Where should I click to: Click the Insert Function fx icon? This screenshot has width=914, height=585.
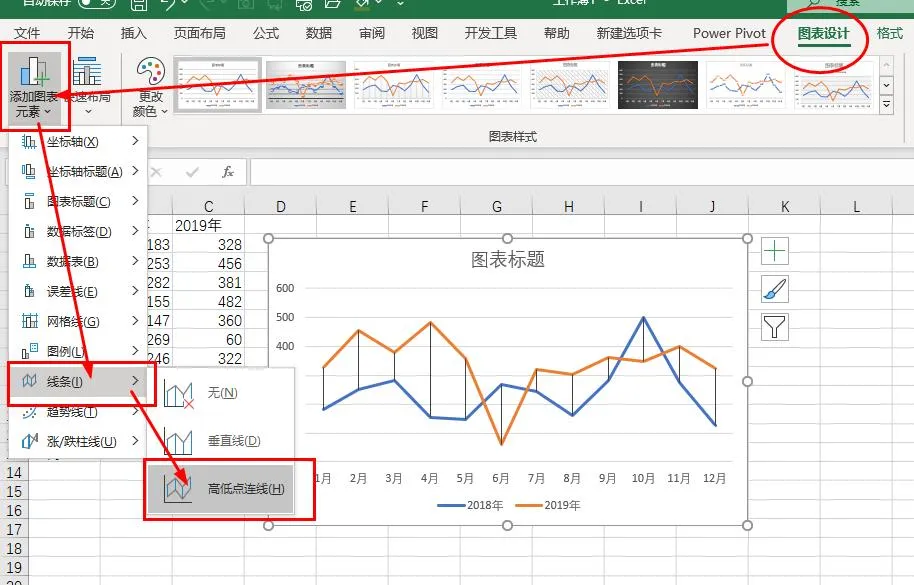[x=228, y=172]
